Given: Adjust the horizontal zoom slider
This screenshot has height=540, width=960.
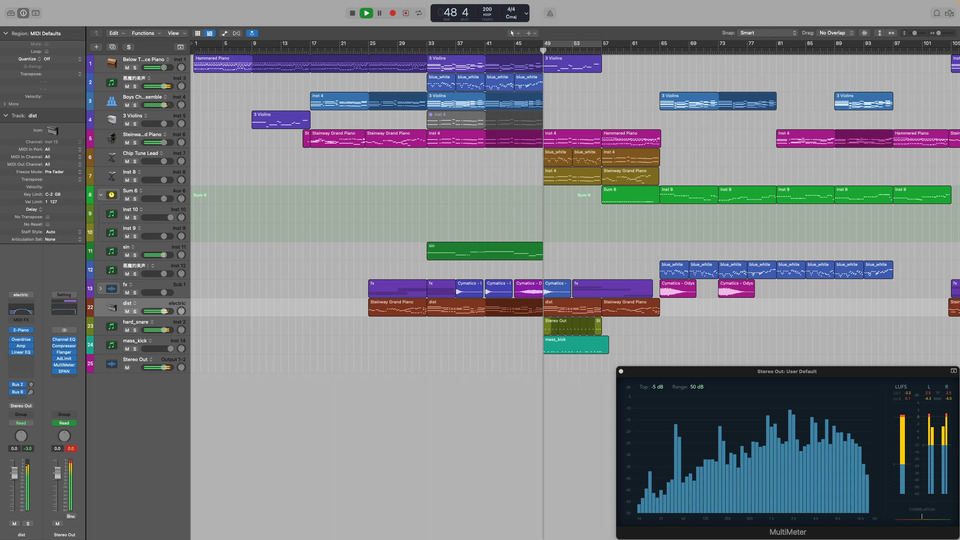Looking at the screenshot, I should pyautogui.click(x=940, y=33).
